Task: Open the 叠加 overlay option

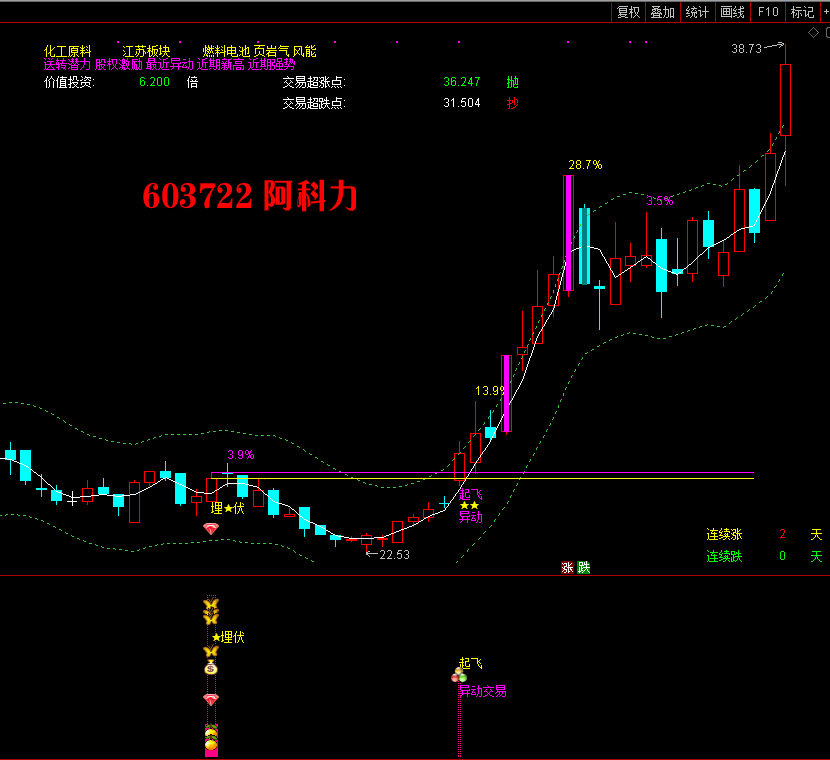Action: [x=662, y=12]
